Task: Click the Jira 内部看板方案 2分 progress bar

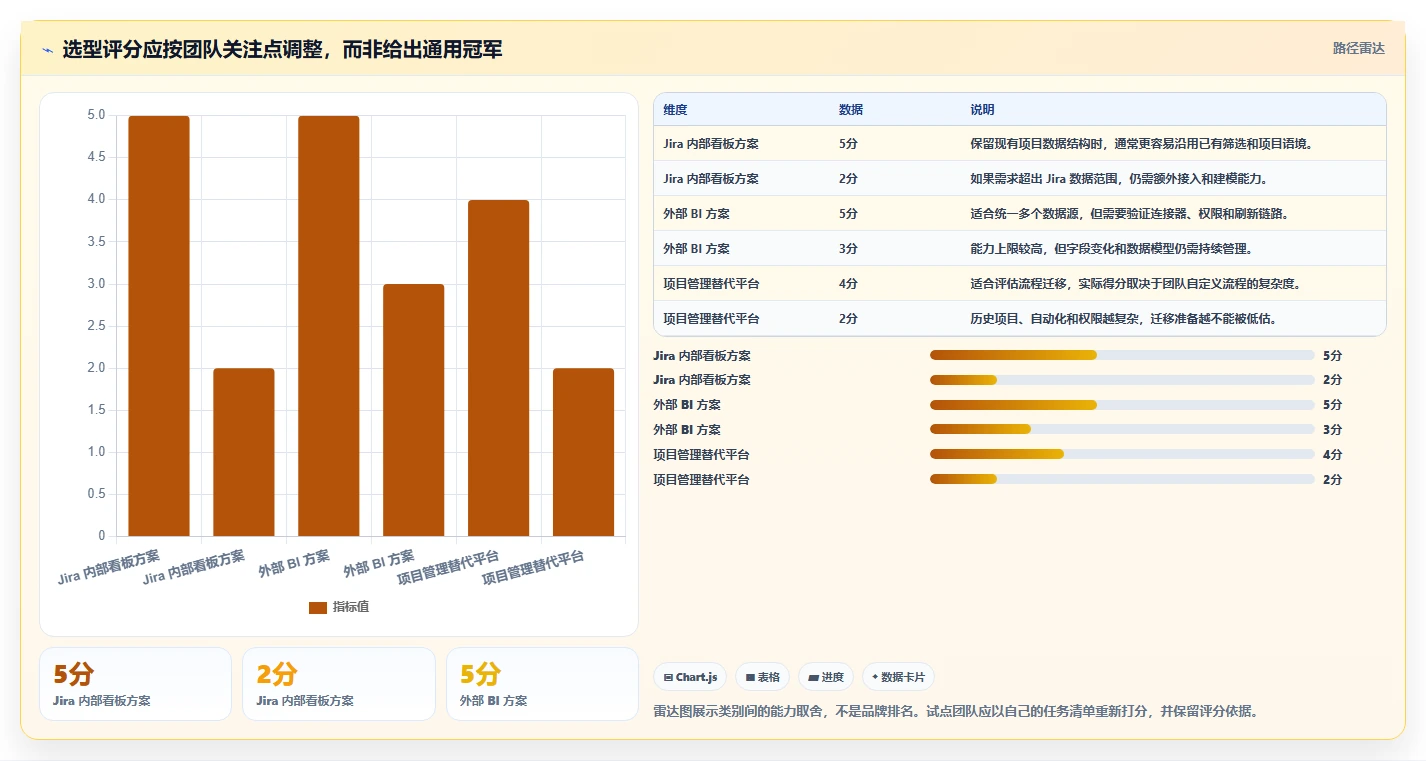Action: coord(1122,380)
